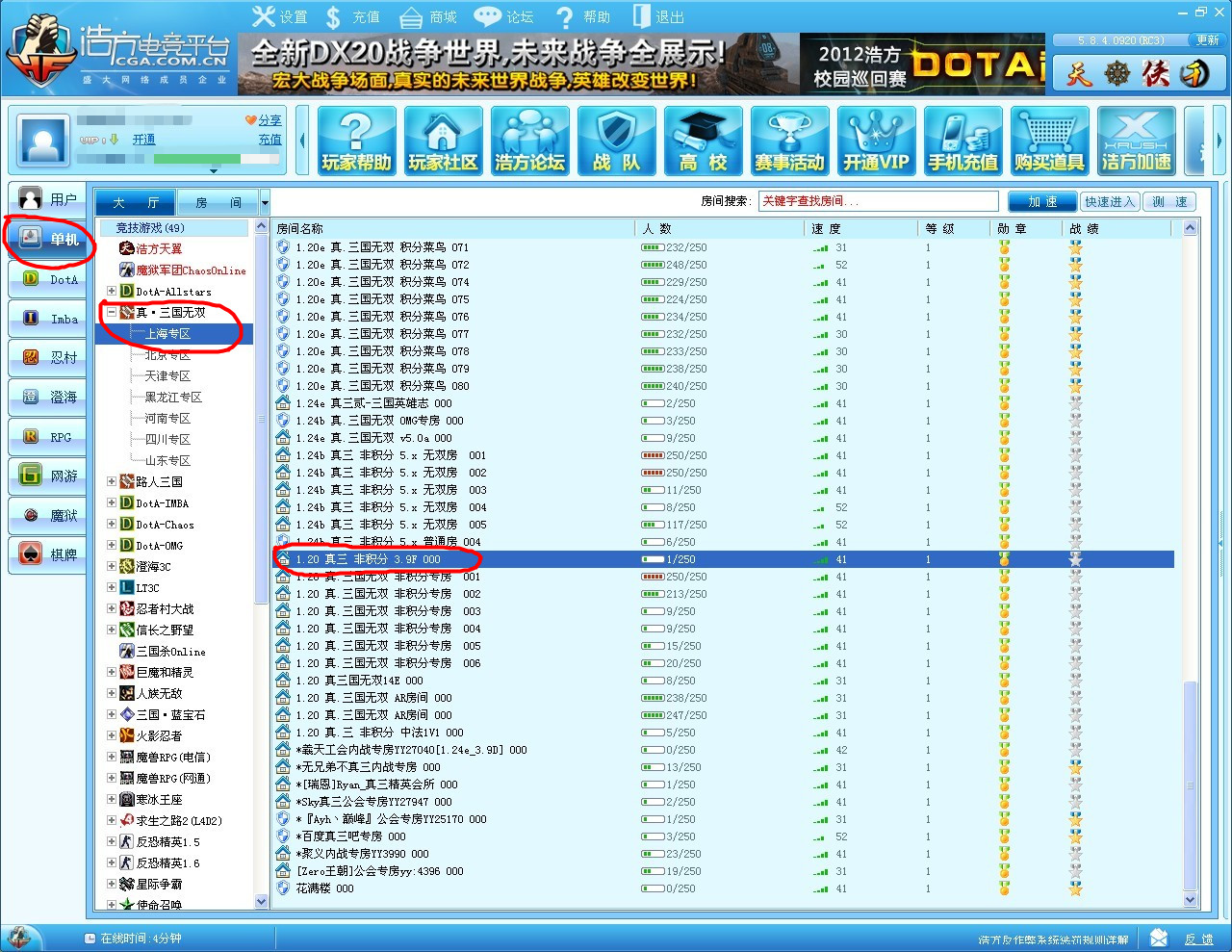Open 商城 store in top bar
Image resolution: width=1232 pixels, height=952 pixels.
pyautogui.click(x=428, y=16)
